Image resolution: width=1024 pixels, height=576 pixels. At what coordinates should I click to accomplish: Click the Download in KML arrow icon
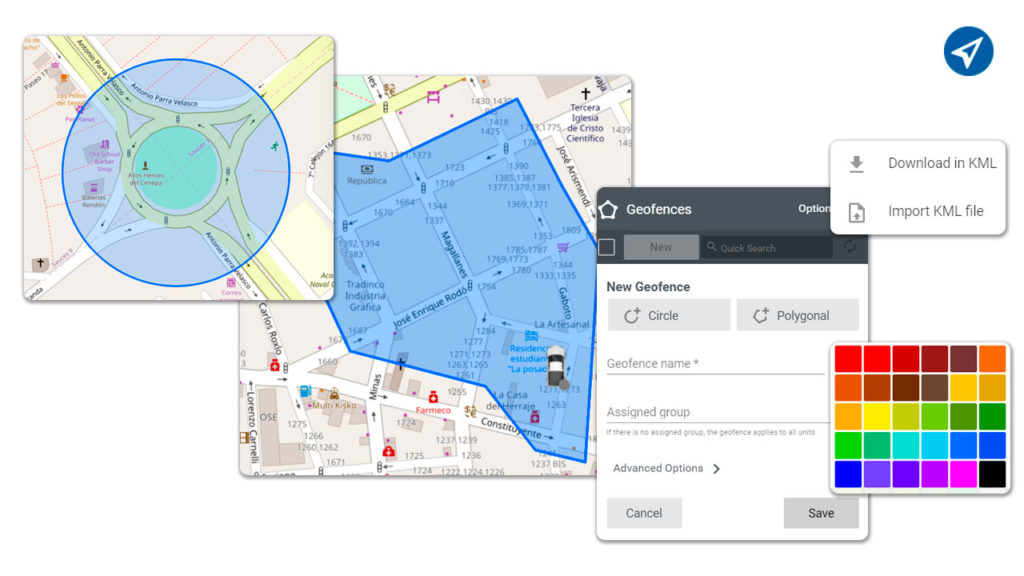point(856,164)
